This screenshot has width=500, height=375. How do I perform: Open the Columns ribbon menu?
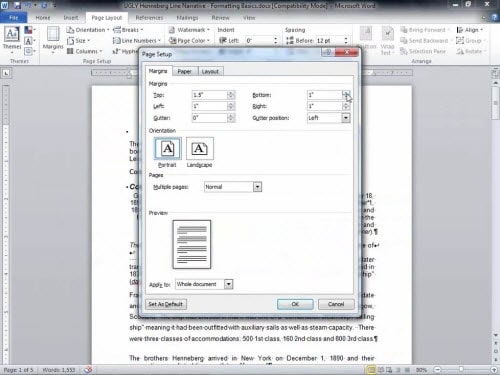click(84, 51)
